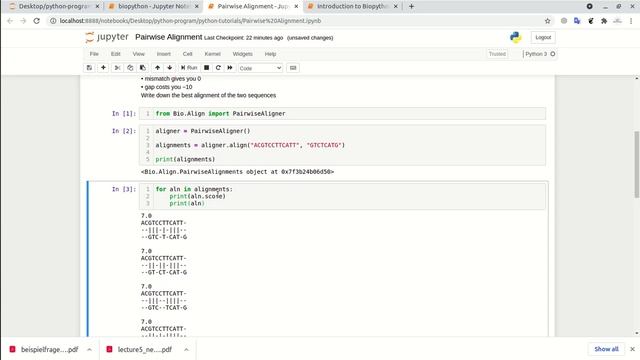The height and width of the screenshot is (360, 640).
Task: Click the browser profile icon in title bar
Action: point(589,7)
